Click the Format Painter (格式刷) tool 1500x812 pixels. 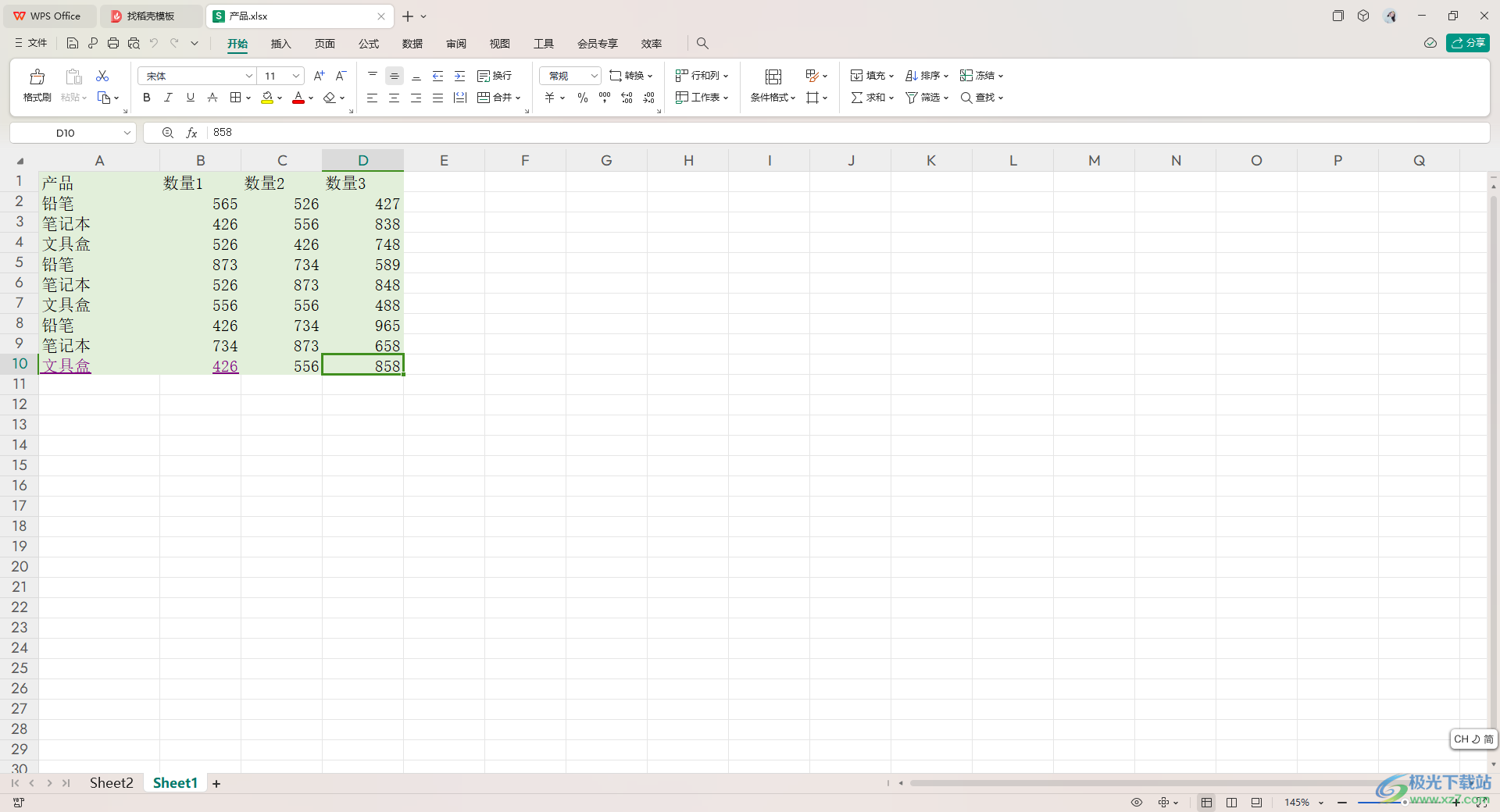pyautogui.click(x=37, y=86)
